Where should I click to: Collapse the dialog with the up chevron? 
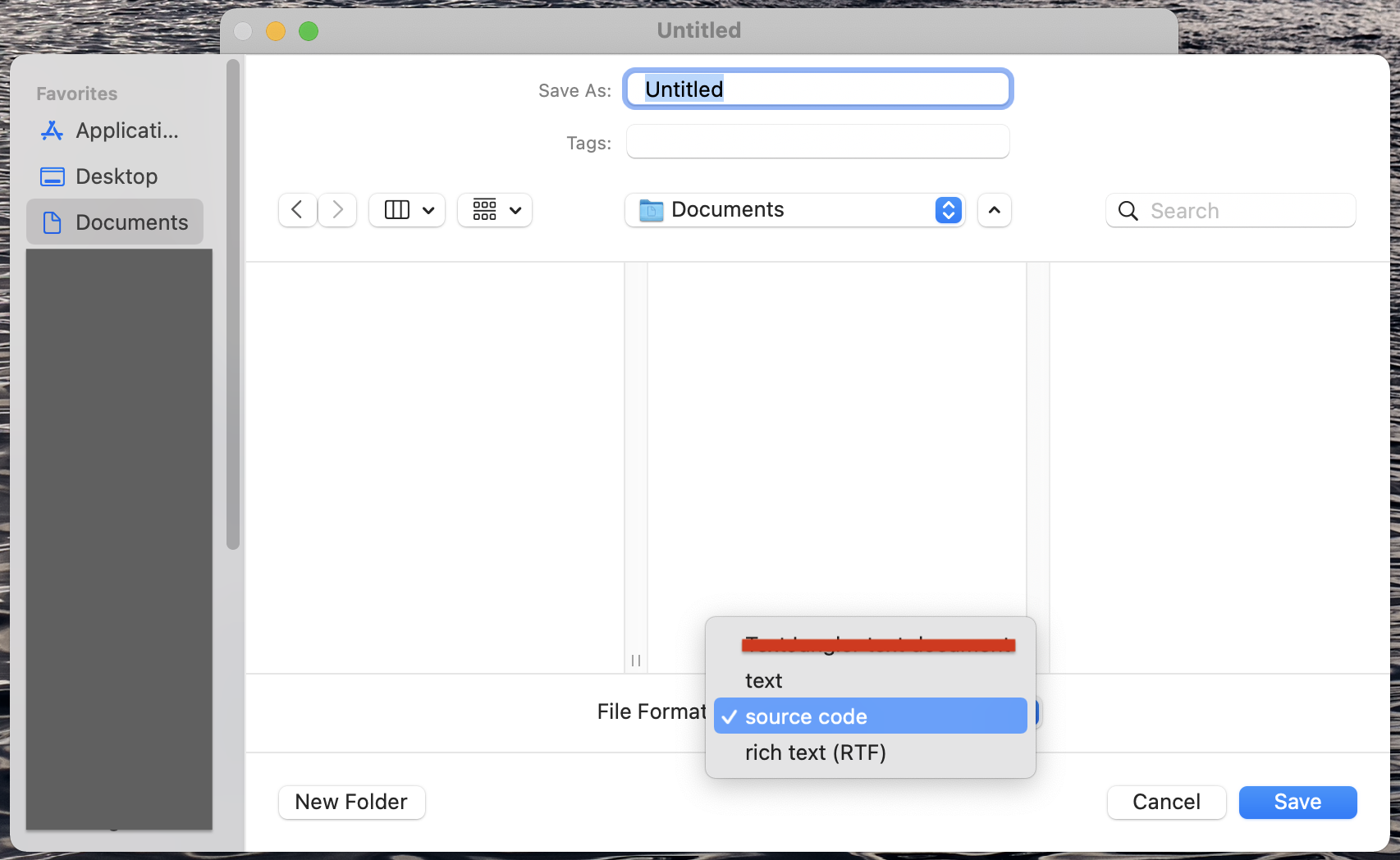pos(995,210)
